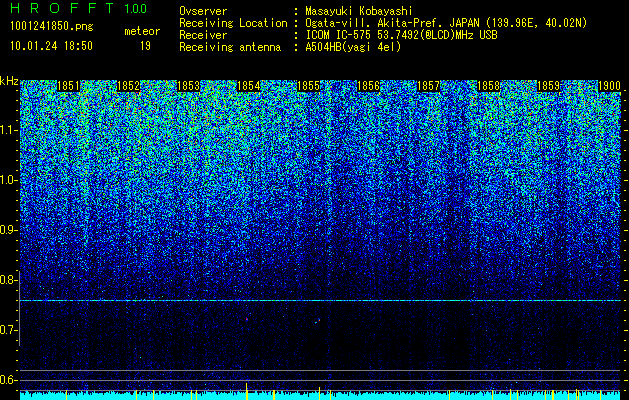The width and height of the screenshot is (629, 400).
Task: Select the Ogata-vill. Akita-Pref. JAPAN location text
Action: pyautogui.click(x=446, y=23)
